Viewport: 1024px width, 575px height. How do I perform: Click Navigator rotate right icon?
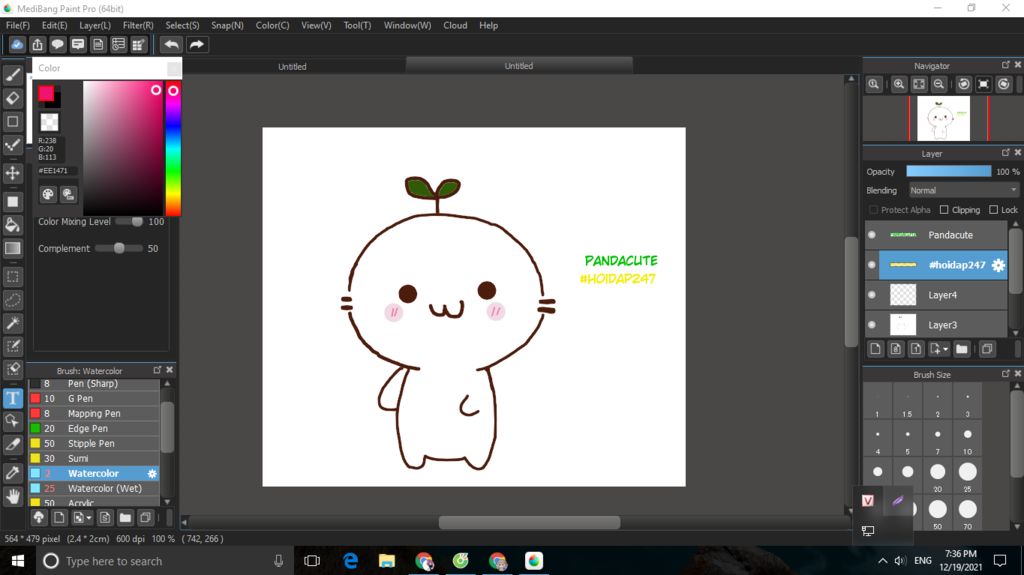(x=1004, y=84)
